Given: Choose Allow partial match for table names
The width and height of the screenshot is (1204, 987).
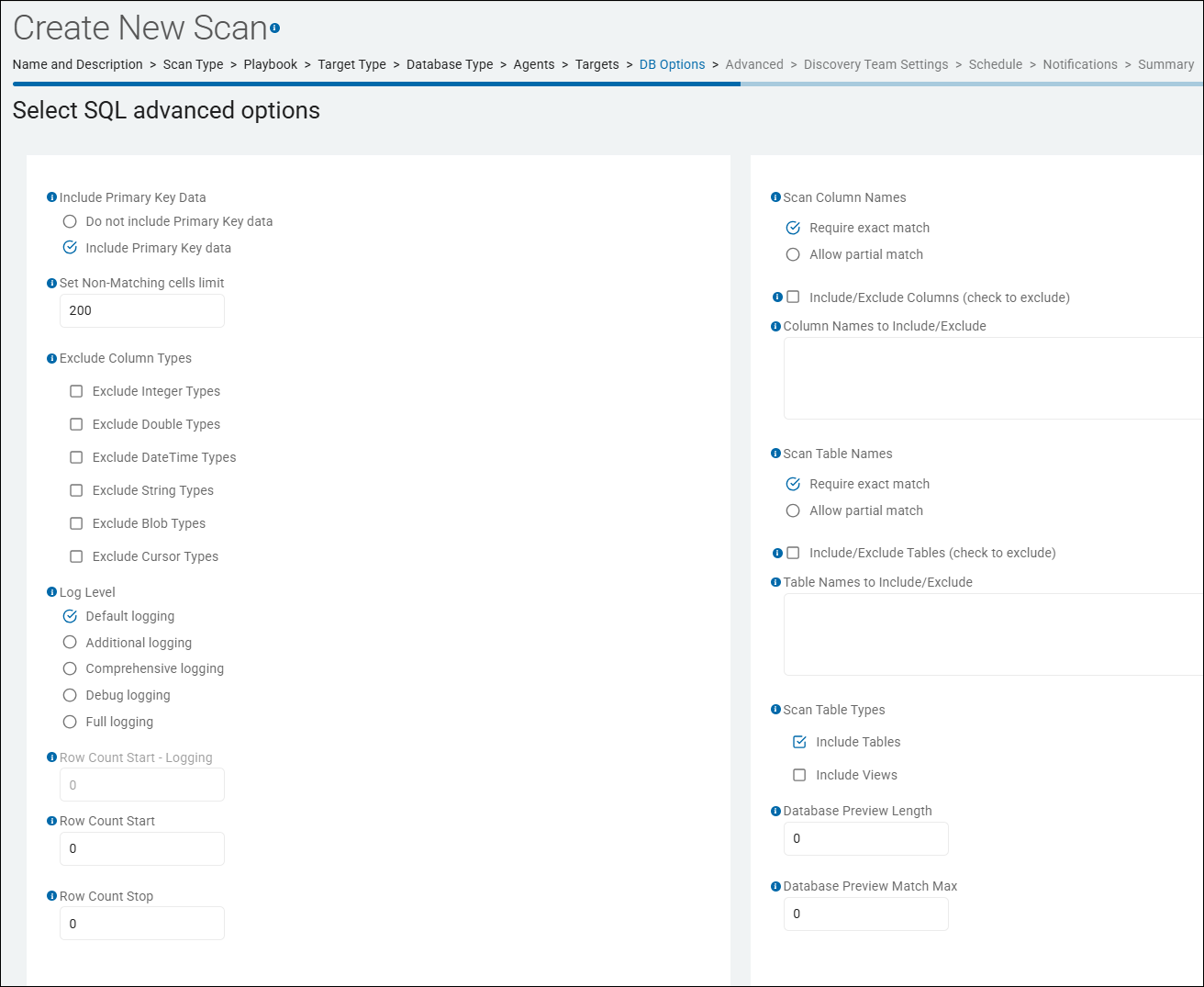Looking at the screenshot, I should (x=794, y=510).
